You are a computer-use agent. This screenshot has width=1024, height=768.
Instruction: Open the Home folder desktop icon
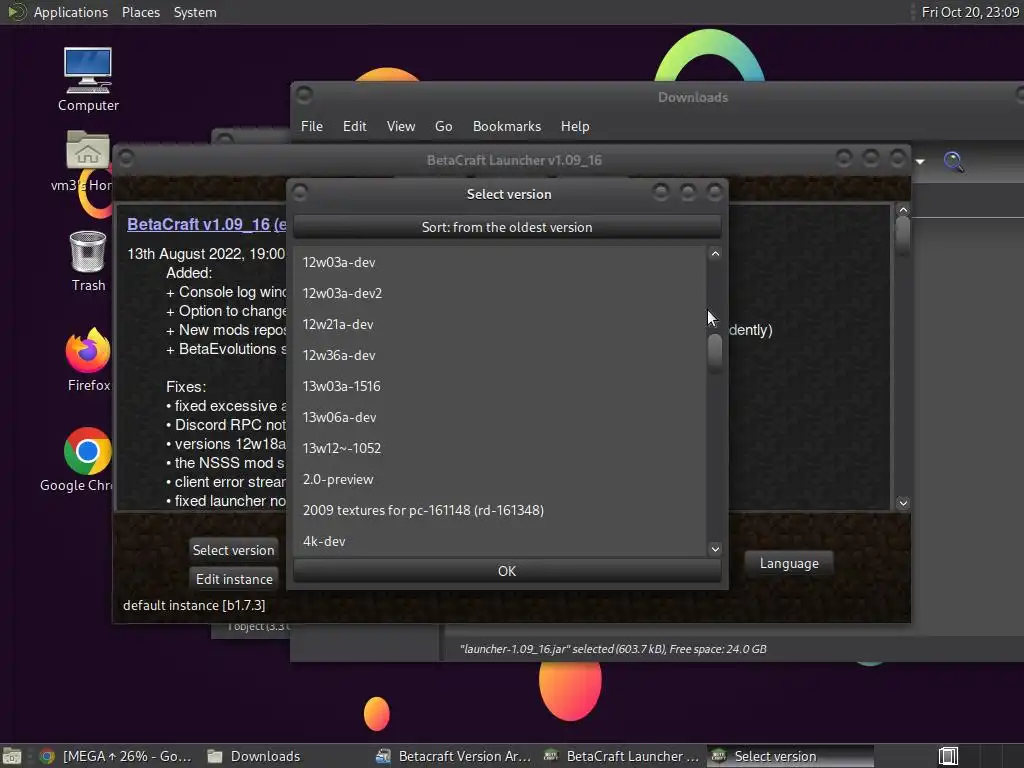[88, 160]
